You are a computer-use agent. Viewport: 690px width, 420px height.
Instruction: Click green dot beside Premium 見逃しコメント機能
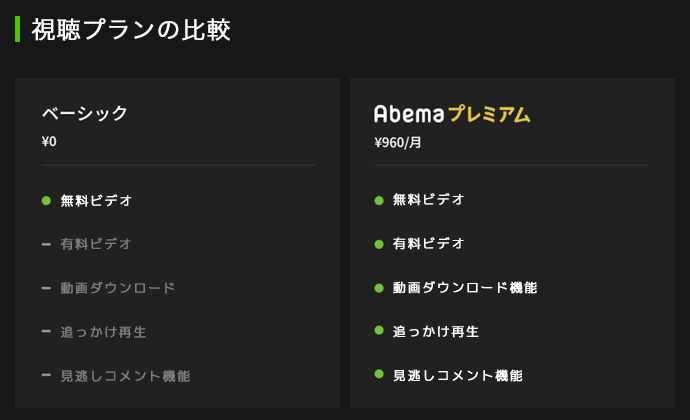click(x=379, y=374)
